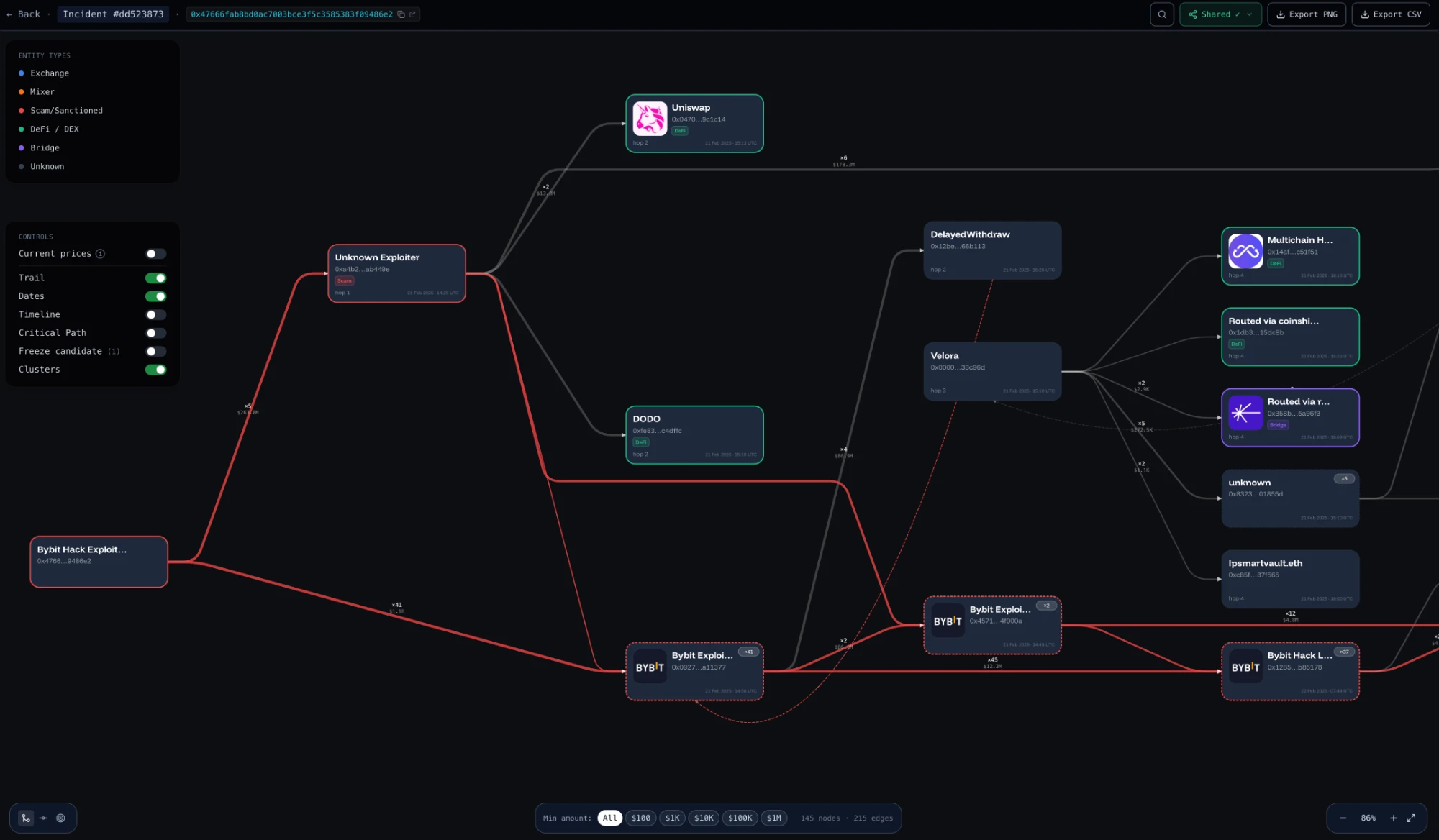Select the tree layout icon at bottom left
This screenshot has height=840, width=1439.
pyautogui.click(x=26, y=818)
